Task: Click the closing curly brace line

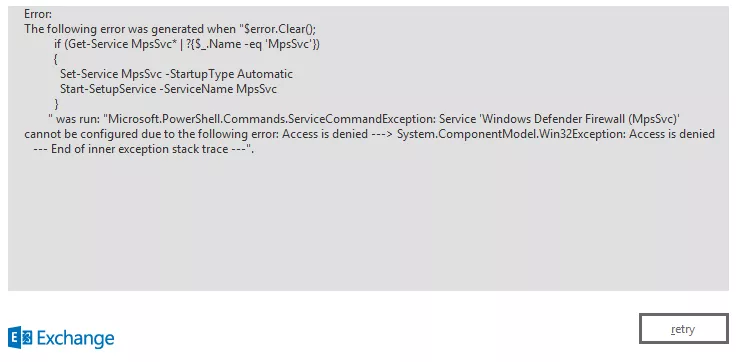Action: tap(57, 104)
